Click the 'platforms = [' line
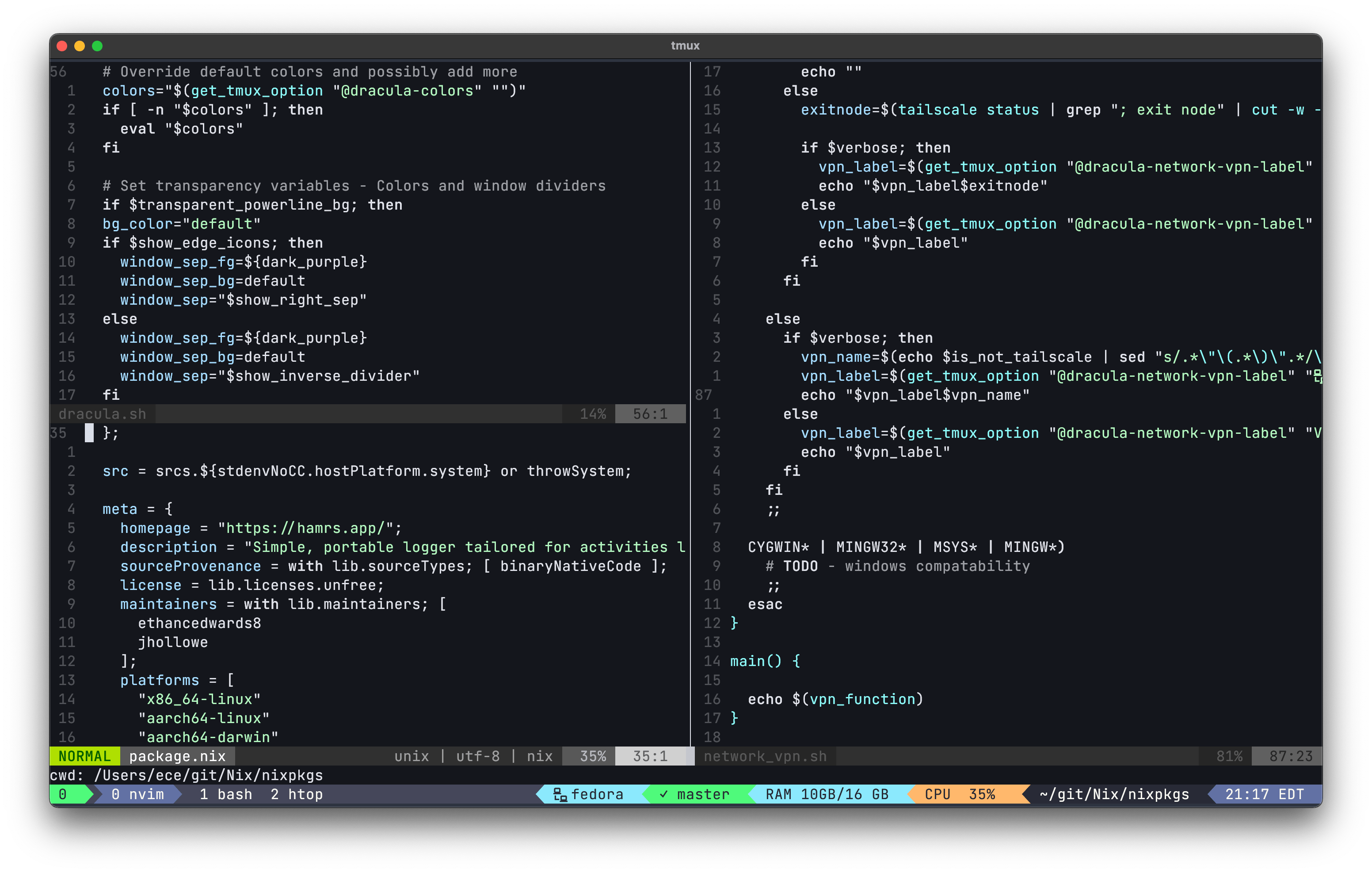The height and width of the screenshot is (873, 1372). pos(177,680)
